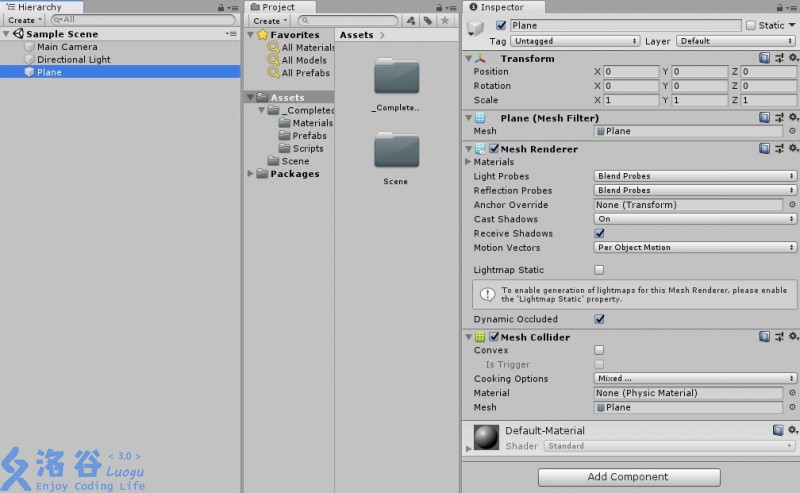The height and width of the screenshot is (493, 800).
Task: Click the Position X input field
Action: pyautogui.click(x=631, y=72)
